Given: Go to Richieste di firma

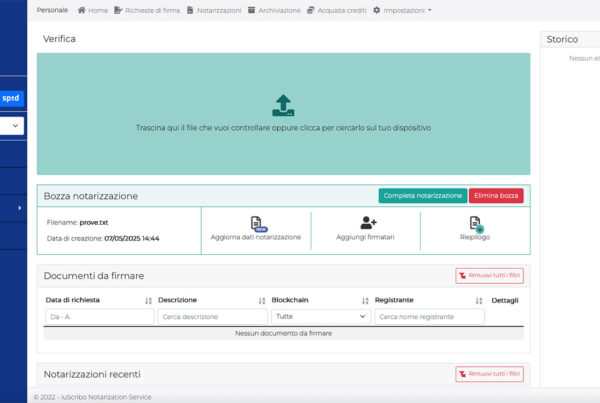Looking at the screenshot, I should (147, 10).
